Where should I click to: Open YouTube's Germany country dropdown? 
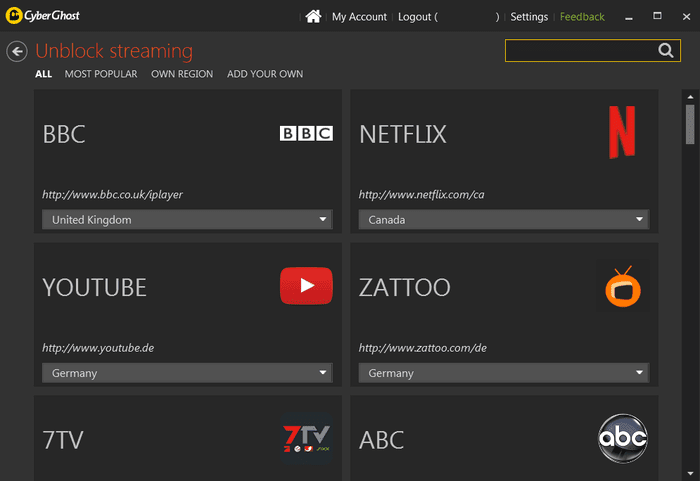click(188, 373)
